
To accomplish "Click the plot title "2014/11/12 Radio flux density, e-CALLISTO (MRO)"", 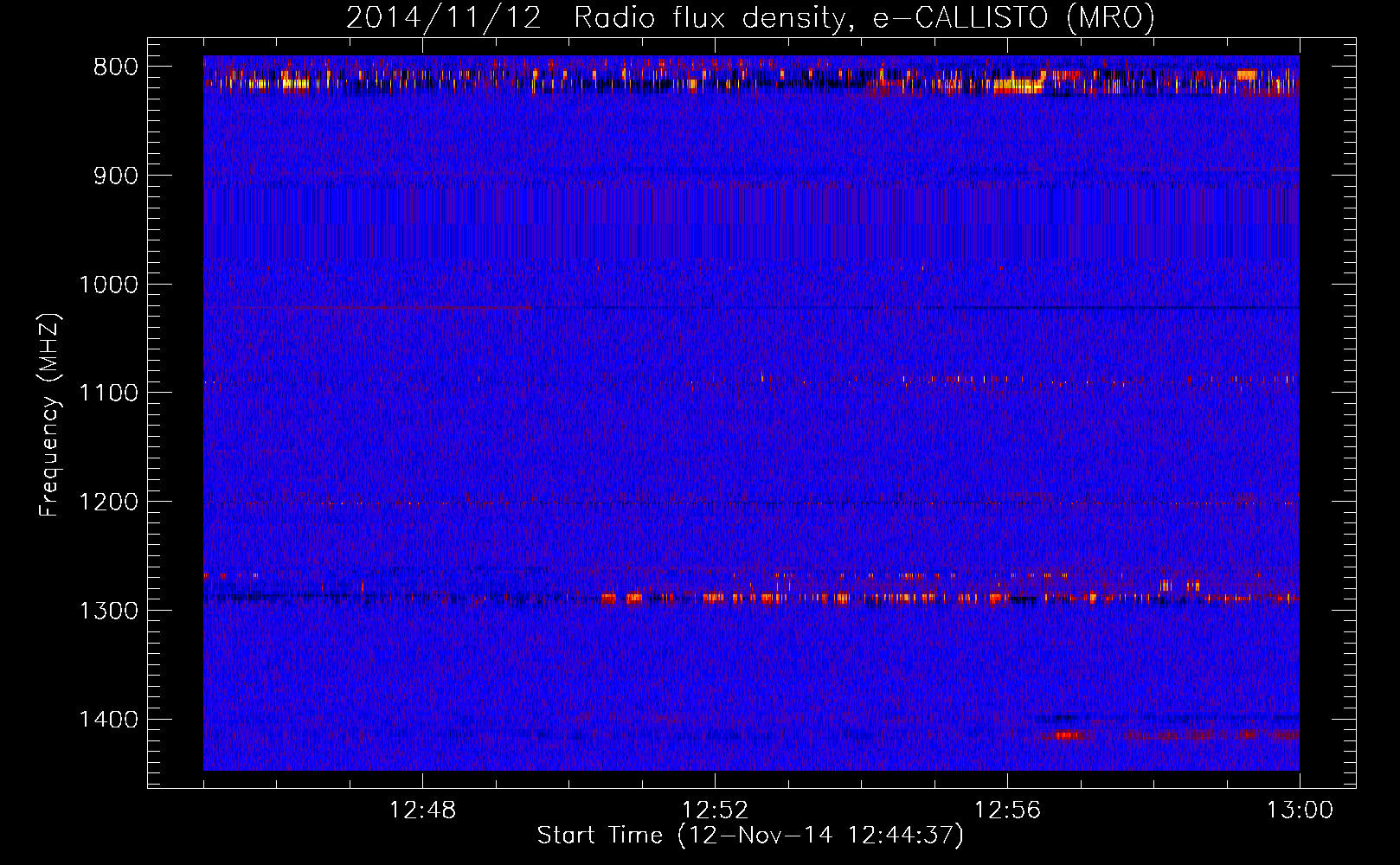I will (x=750, y=17).
